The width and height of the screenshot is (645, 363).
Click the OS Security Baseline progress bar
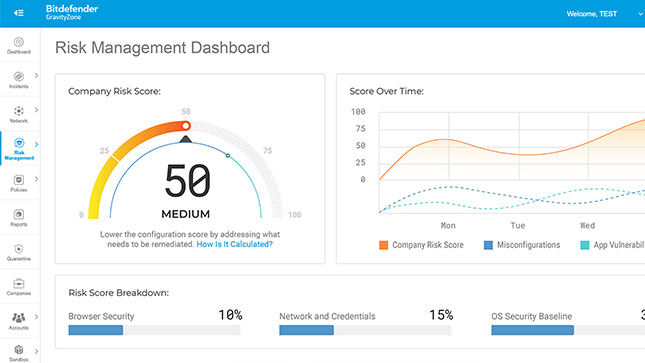tap(568, 330)
